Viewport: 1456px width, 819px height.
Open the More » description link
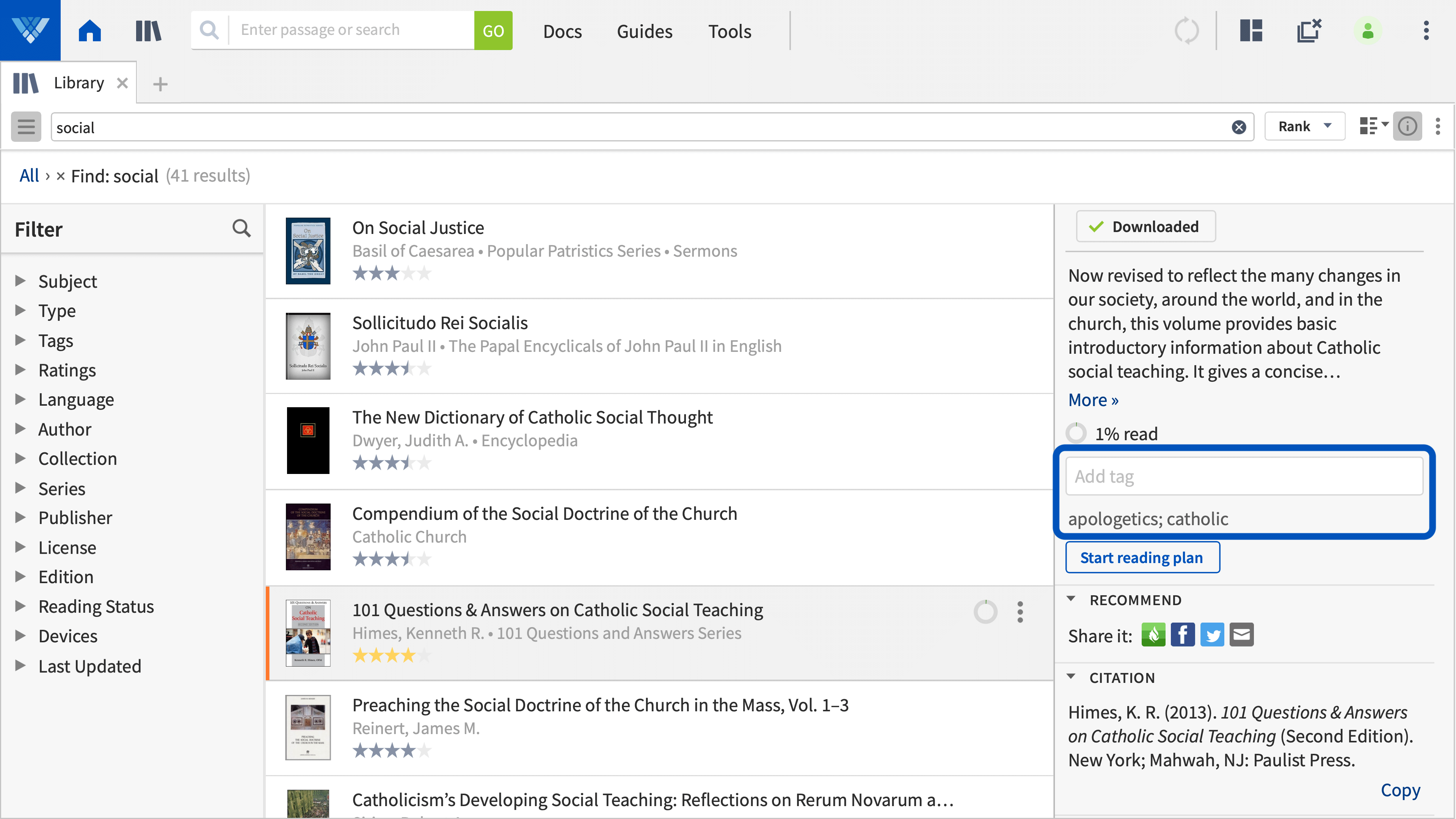coord(1093,400)
